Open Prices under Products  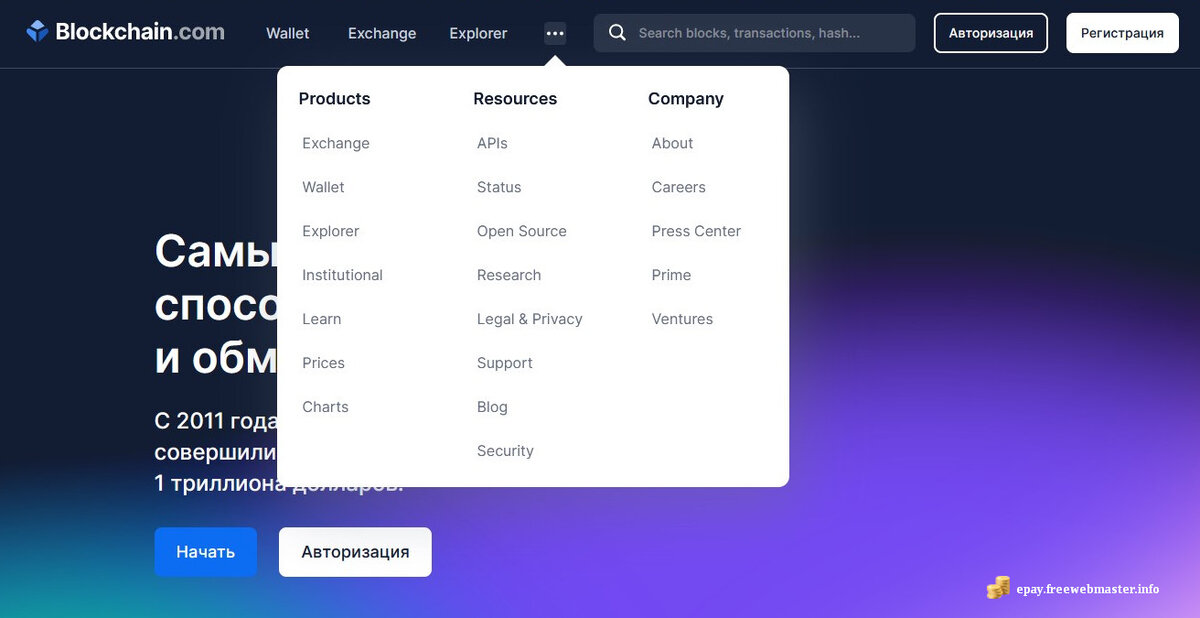323,363
